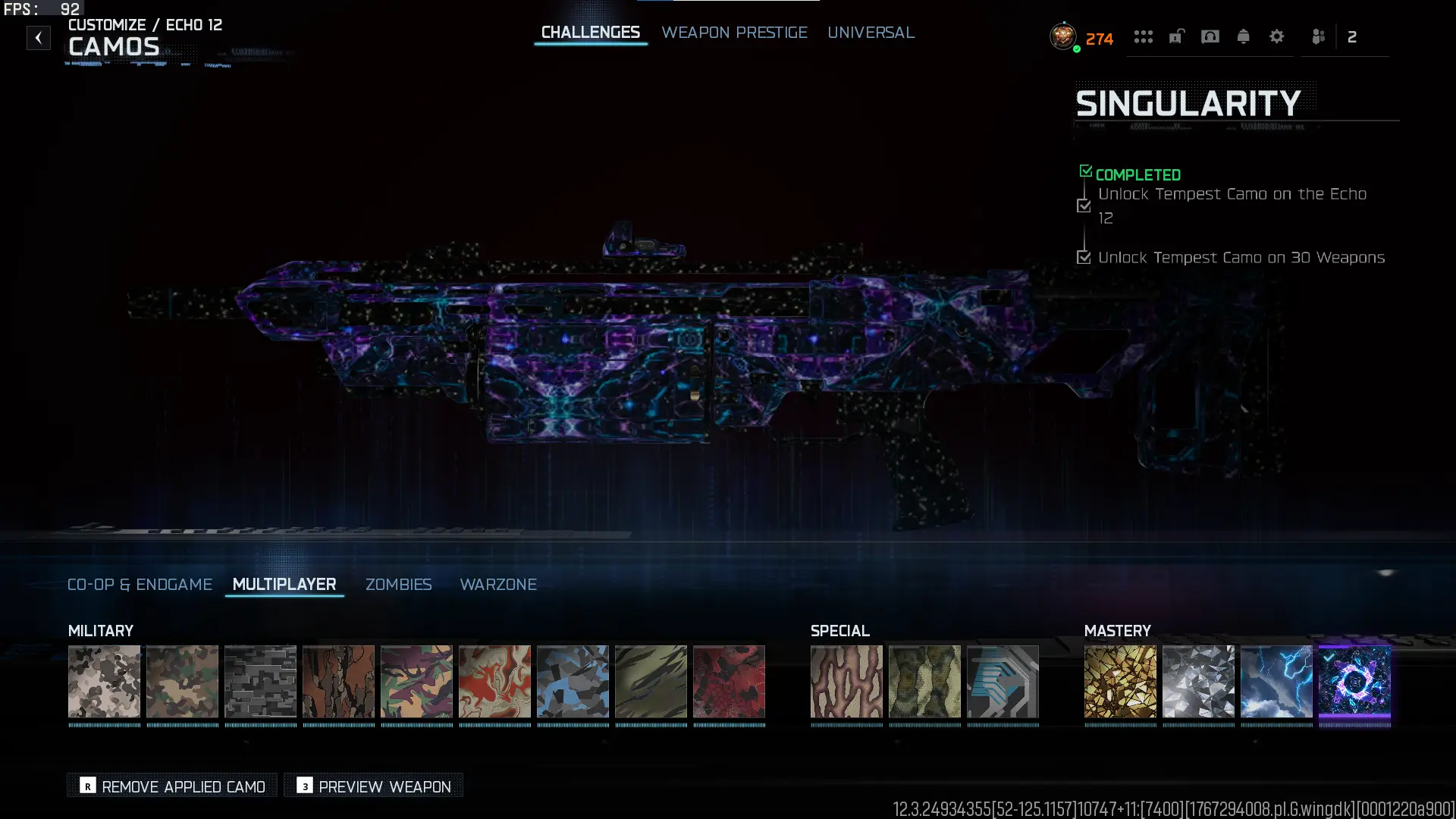The height and width of the screenshot is (819, 1456).
Task: Click the unlocked padlock icon
Action: click(1176, 36)
